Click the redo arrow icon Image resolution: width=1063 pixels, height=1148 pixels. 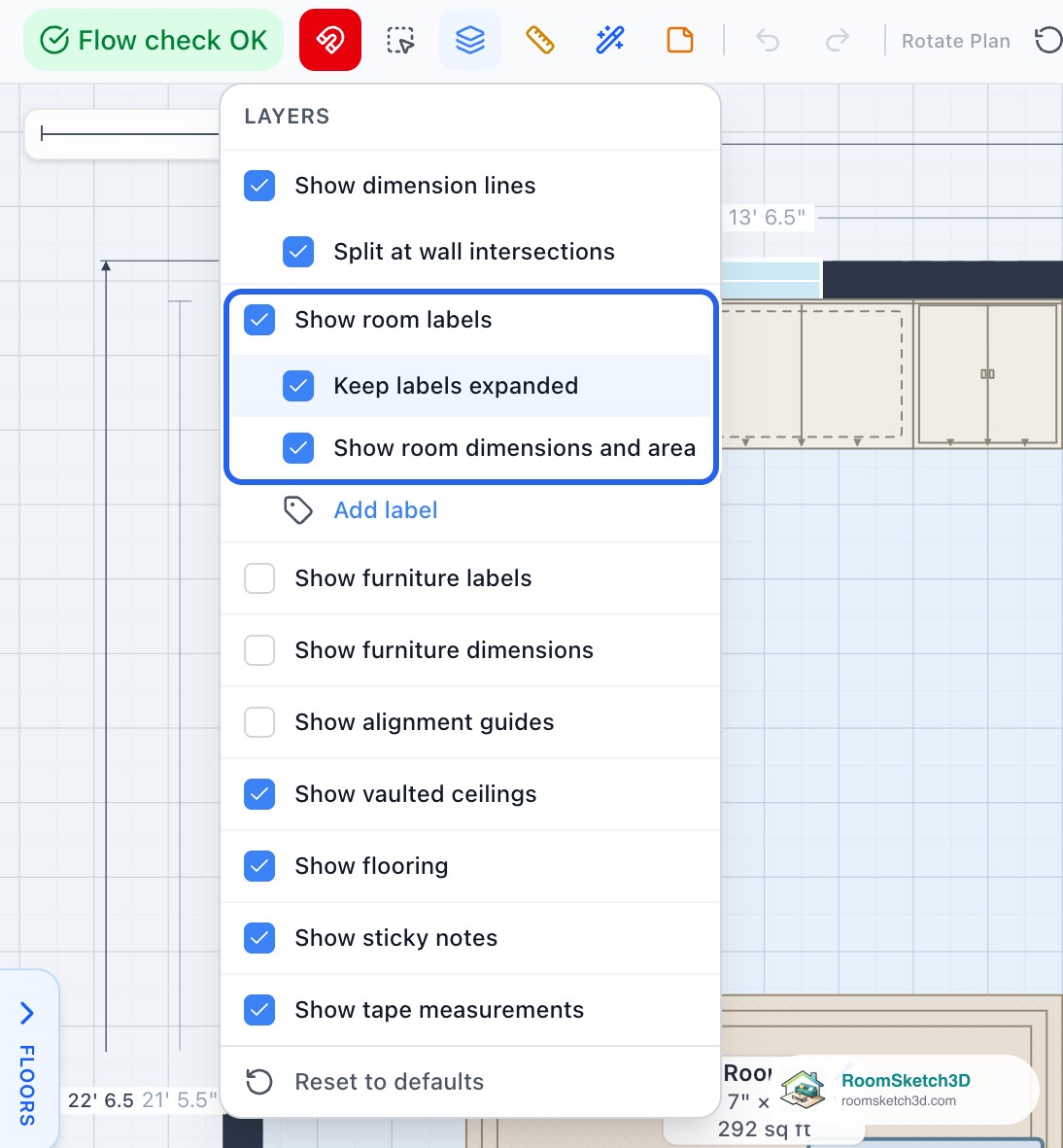coord(837,40)
